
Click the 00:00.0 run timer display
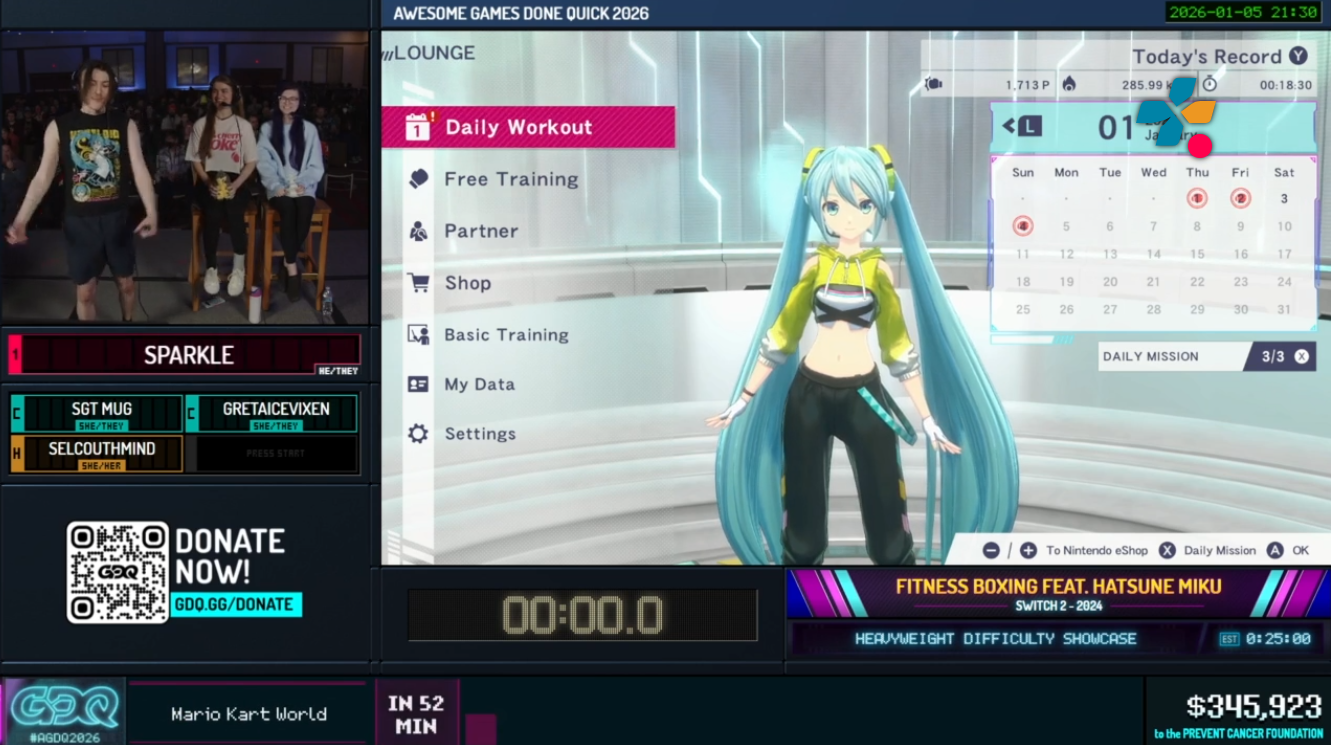[583, 615]
